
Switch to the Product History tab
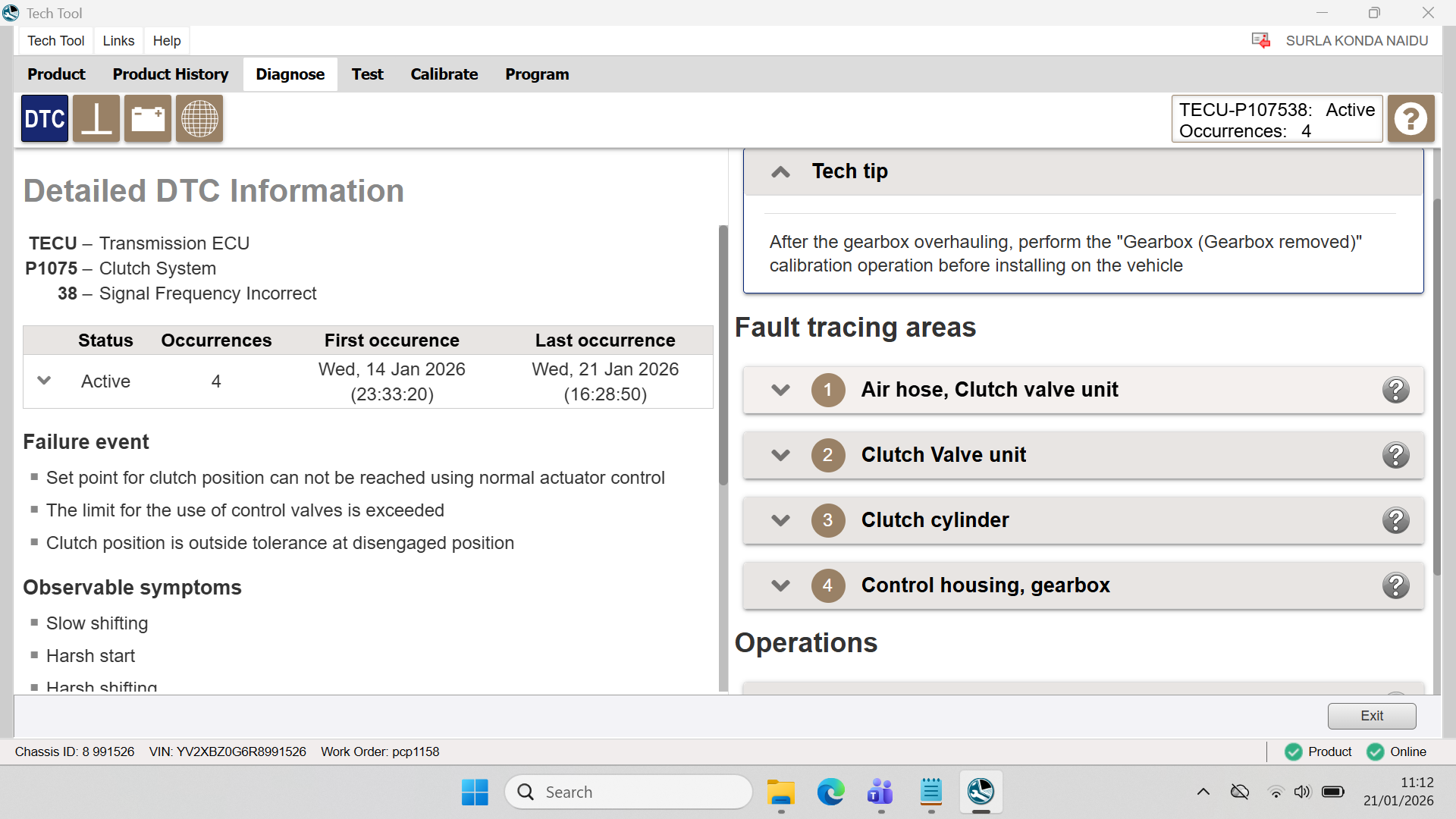(171, 74)
